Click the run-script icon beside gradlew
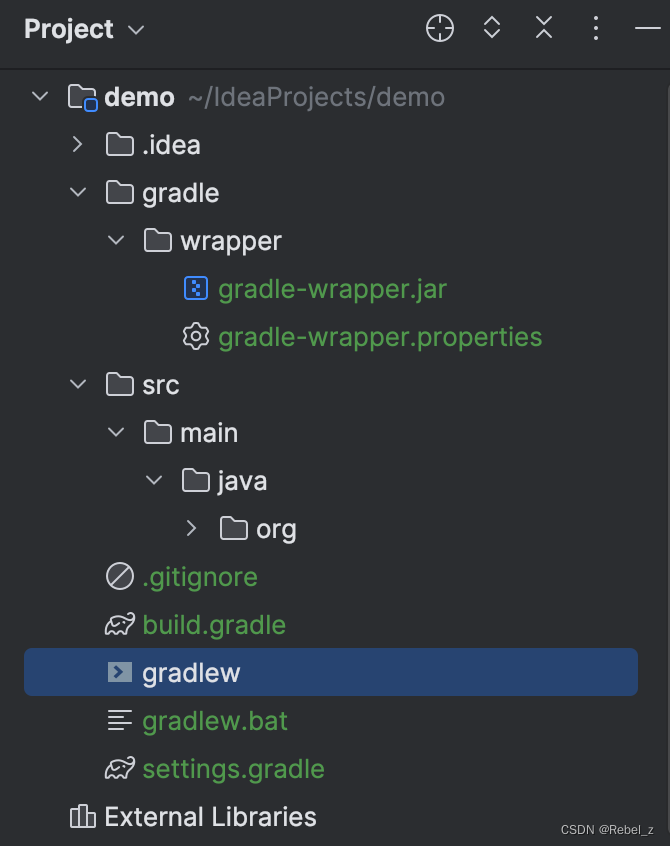Screen dimensions: 670x846 point(120,672)
